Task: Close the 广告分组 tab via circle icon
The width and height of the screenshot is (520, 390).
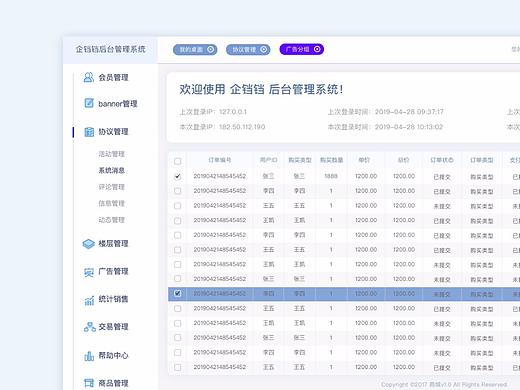Action: click(317, 49)
